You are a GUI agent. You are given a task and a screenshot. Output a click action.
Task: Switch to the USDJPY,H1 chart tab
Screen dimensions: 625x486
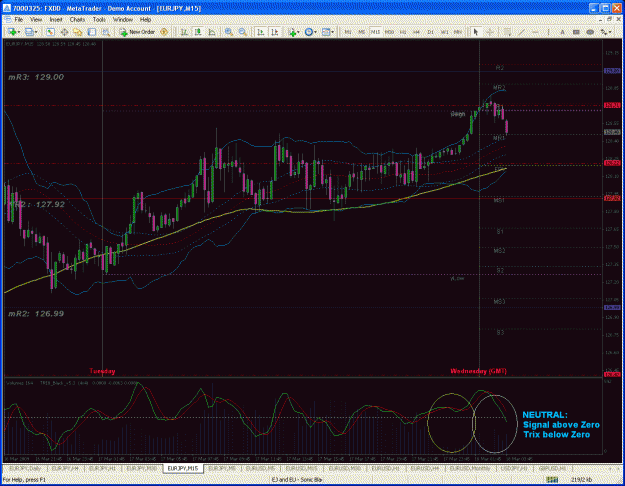(515, 468)
